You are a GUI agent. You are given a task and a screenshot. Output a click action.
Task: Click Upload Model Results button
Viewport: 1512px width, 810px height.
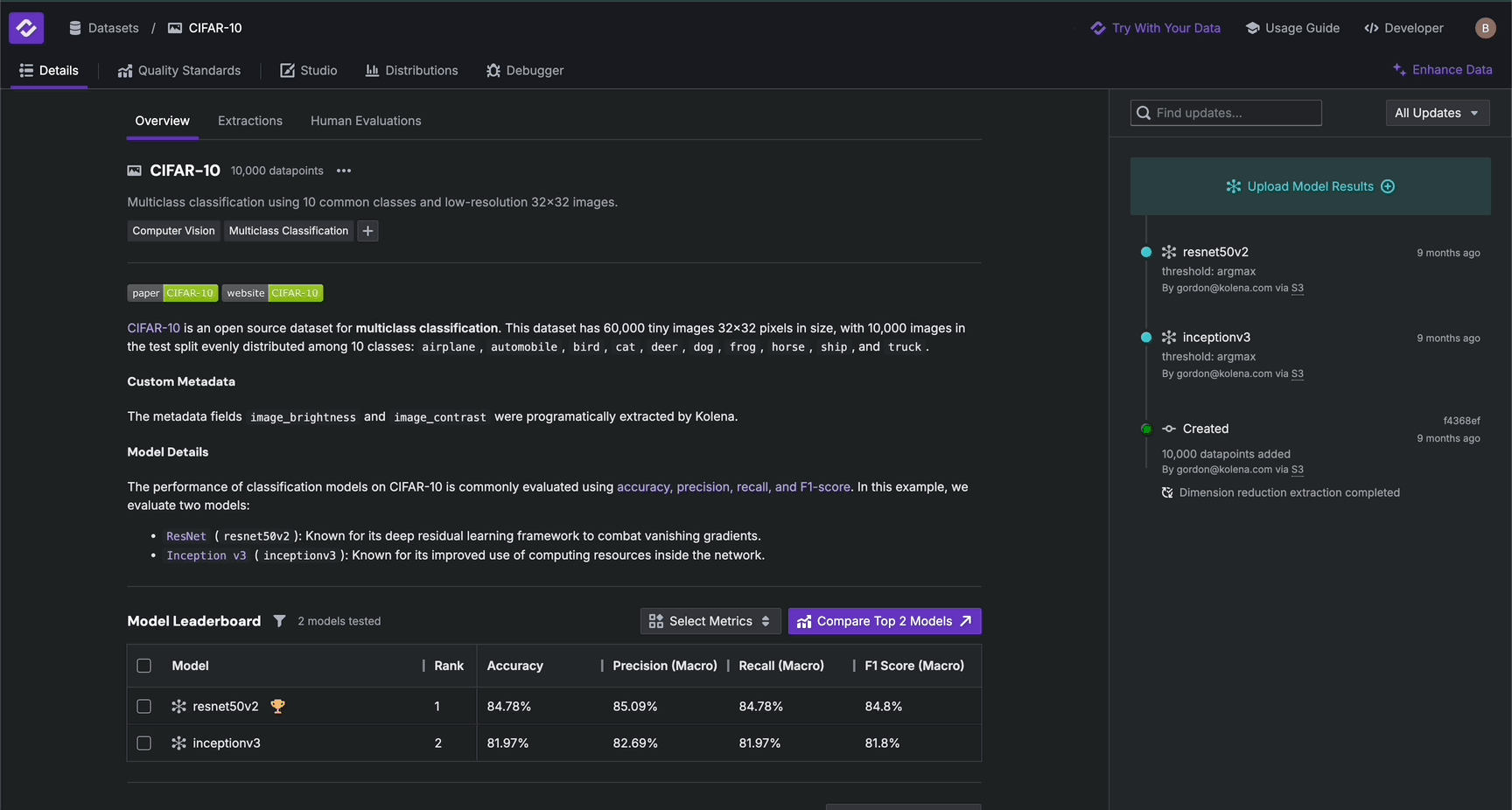tap(1310, 186)
